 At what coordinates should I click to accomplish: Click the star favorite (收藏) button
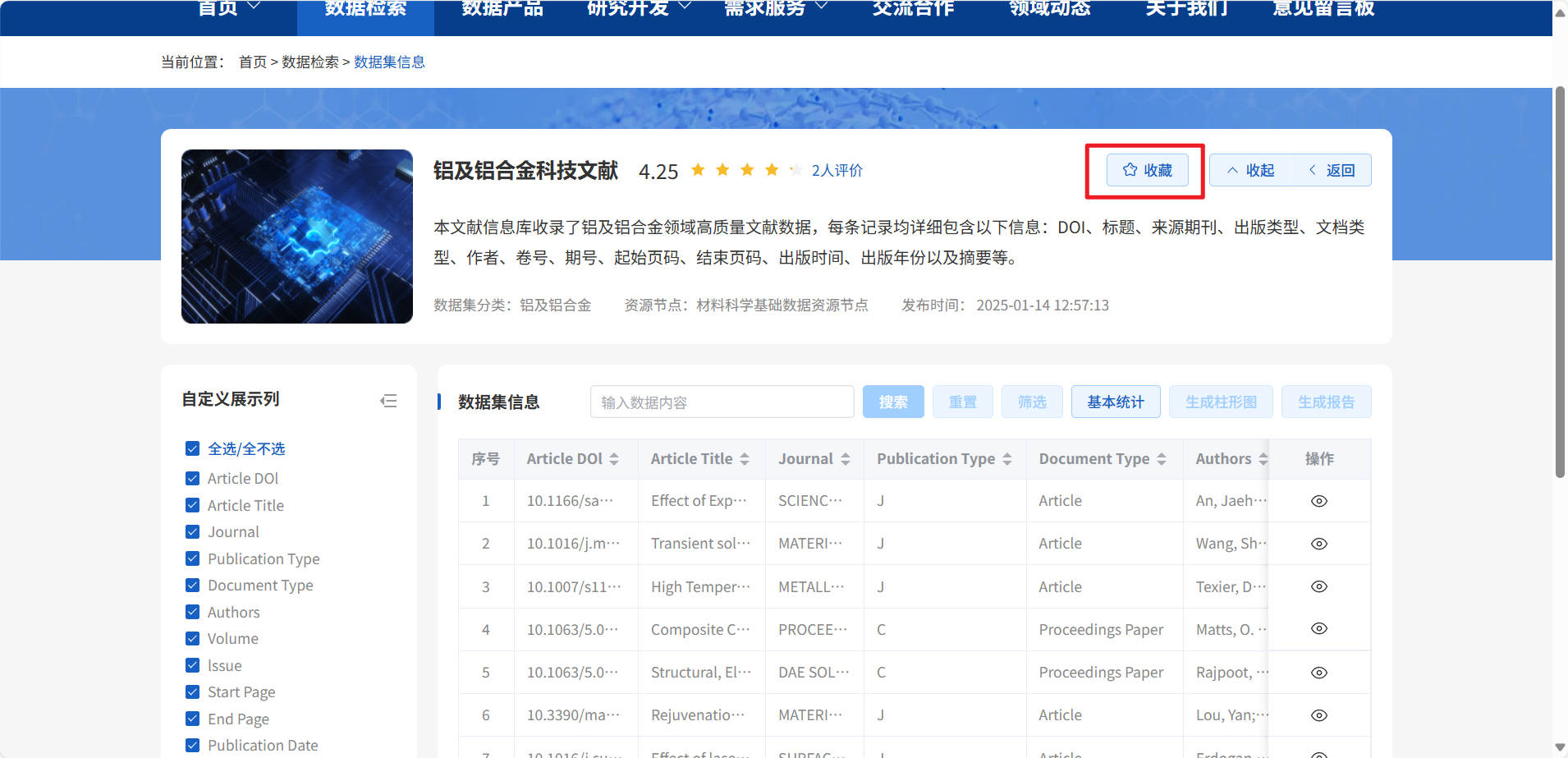click(1147, 170)
